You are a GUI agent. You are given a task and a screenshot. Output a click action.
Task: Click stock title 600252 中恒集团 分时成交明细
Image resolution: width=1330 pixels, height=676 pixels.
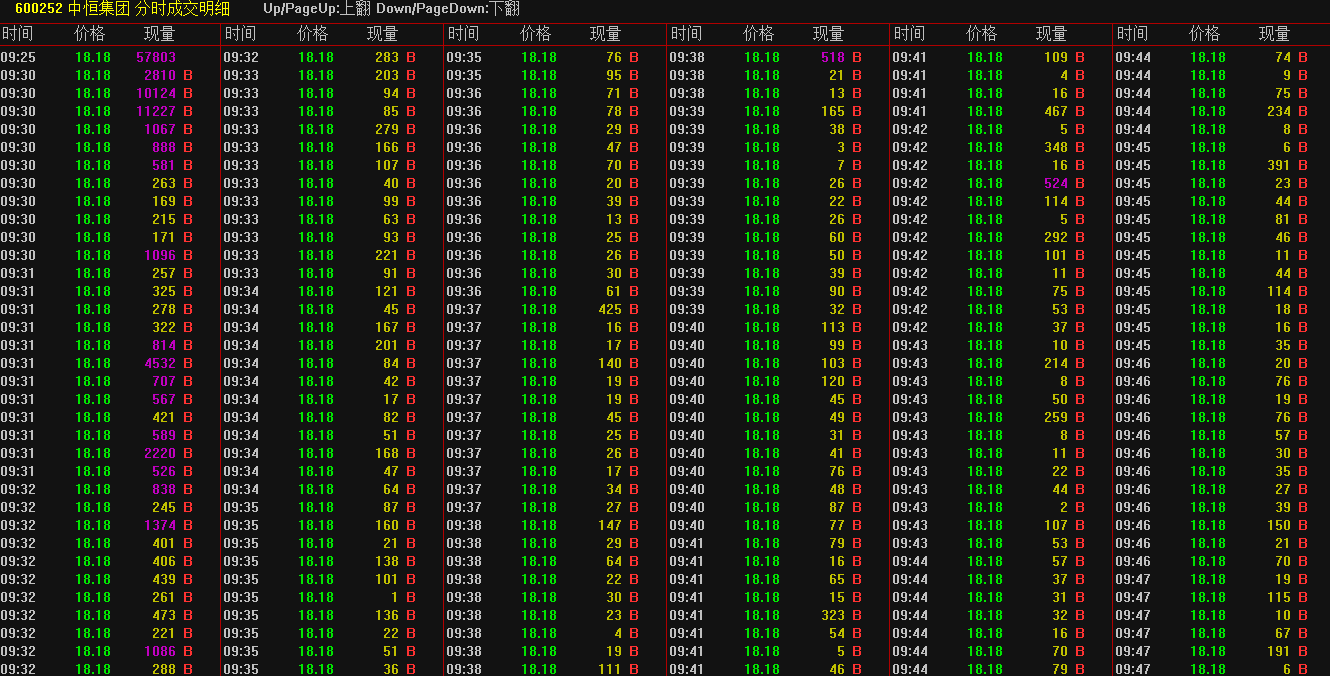pyautogui.click(x=122, y=9)
